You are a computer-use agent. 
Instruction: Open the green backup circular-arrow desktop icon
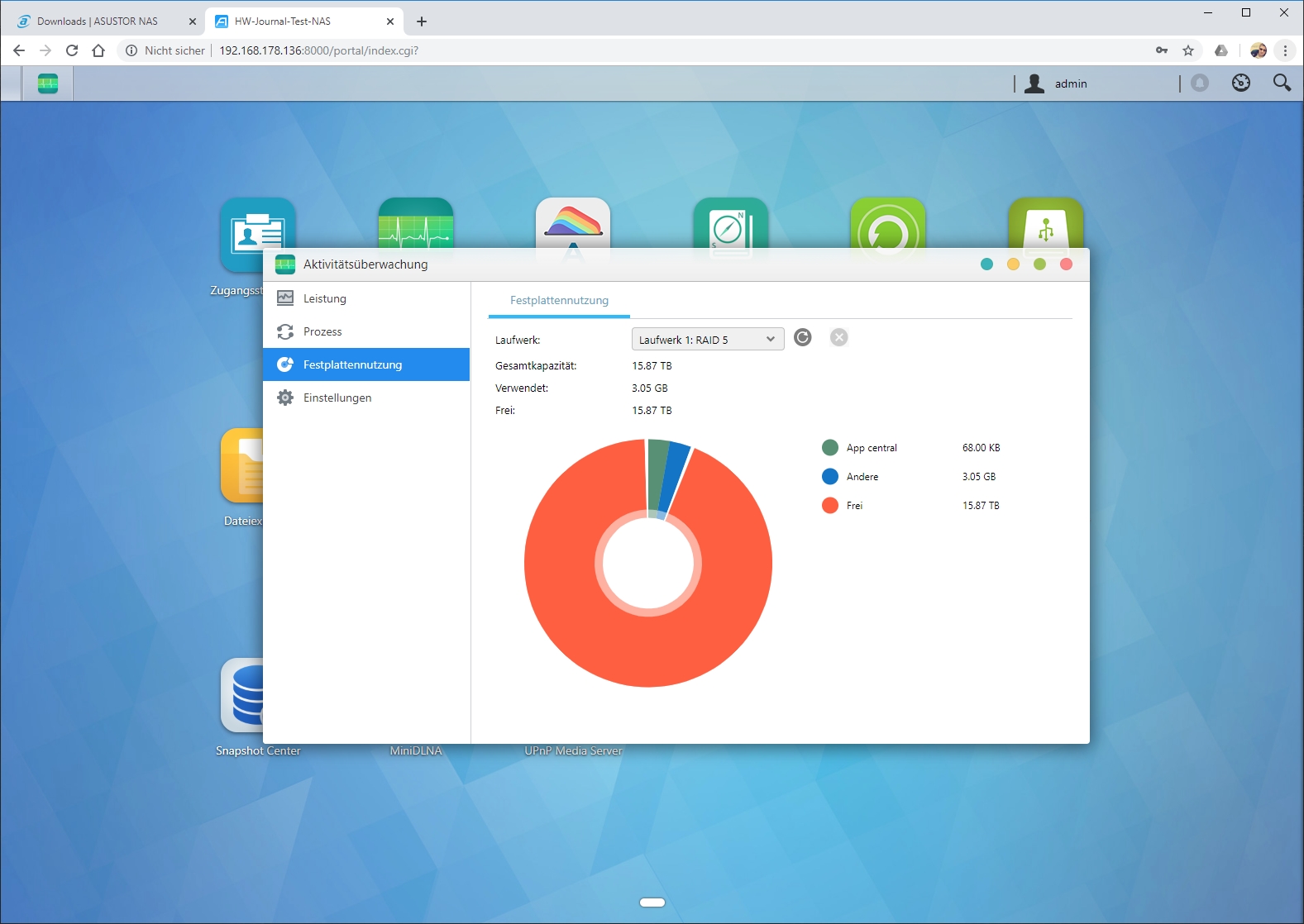click(x=888, y=222)
